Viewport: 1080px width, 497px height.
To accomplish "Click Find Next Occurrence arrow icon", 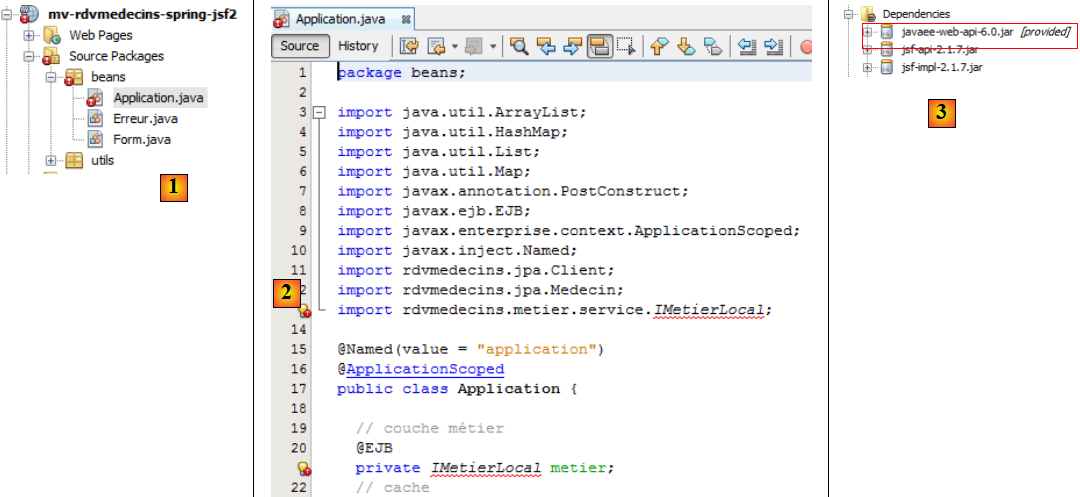I will 573,46.
